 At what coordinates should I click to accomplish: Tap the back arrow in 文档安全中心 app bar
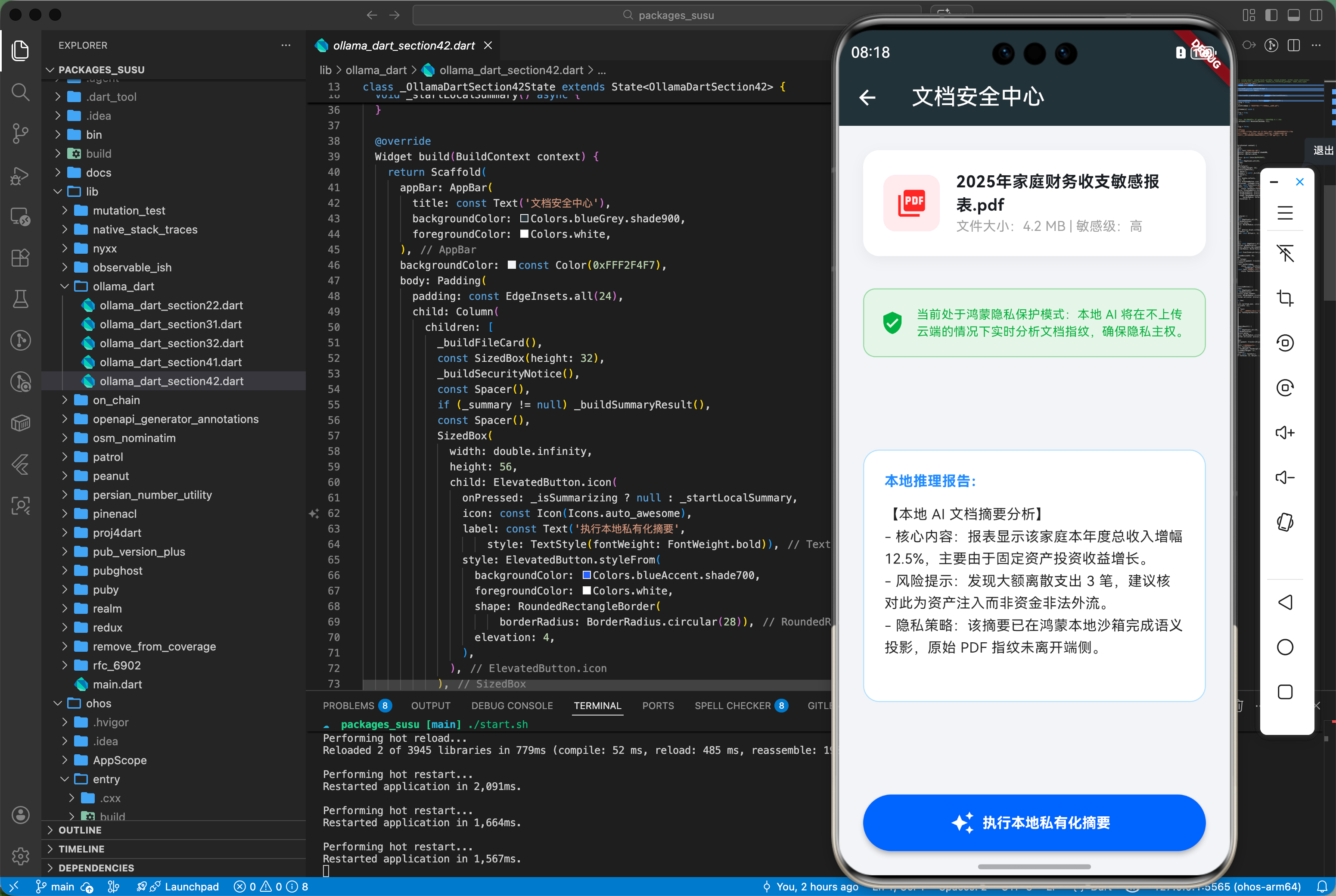867,97
